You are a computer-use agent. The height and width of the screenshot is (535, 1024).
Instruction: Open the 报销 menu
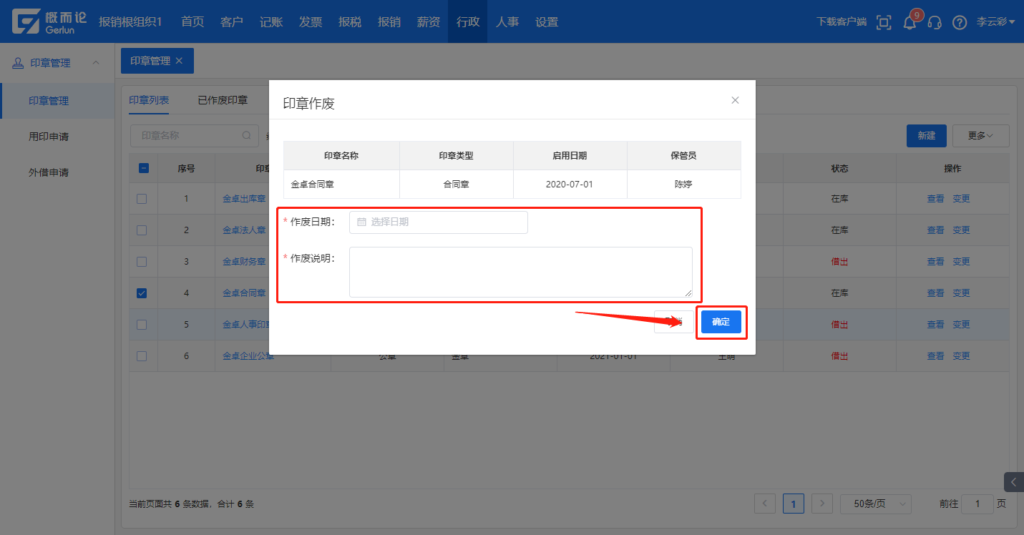(x=389, y=22)
